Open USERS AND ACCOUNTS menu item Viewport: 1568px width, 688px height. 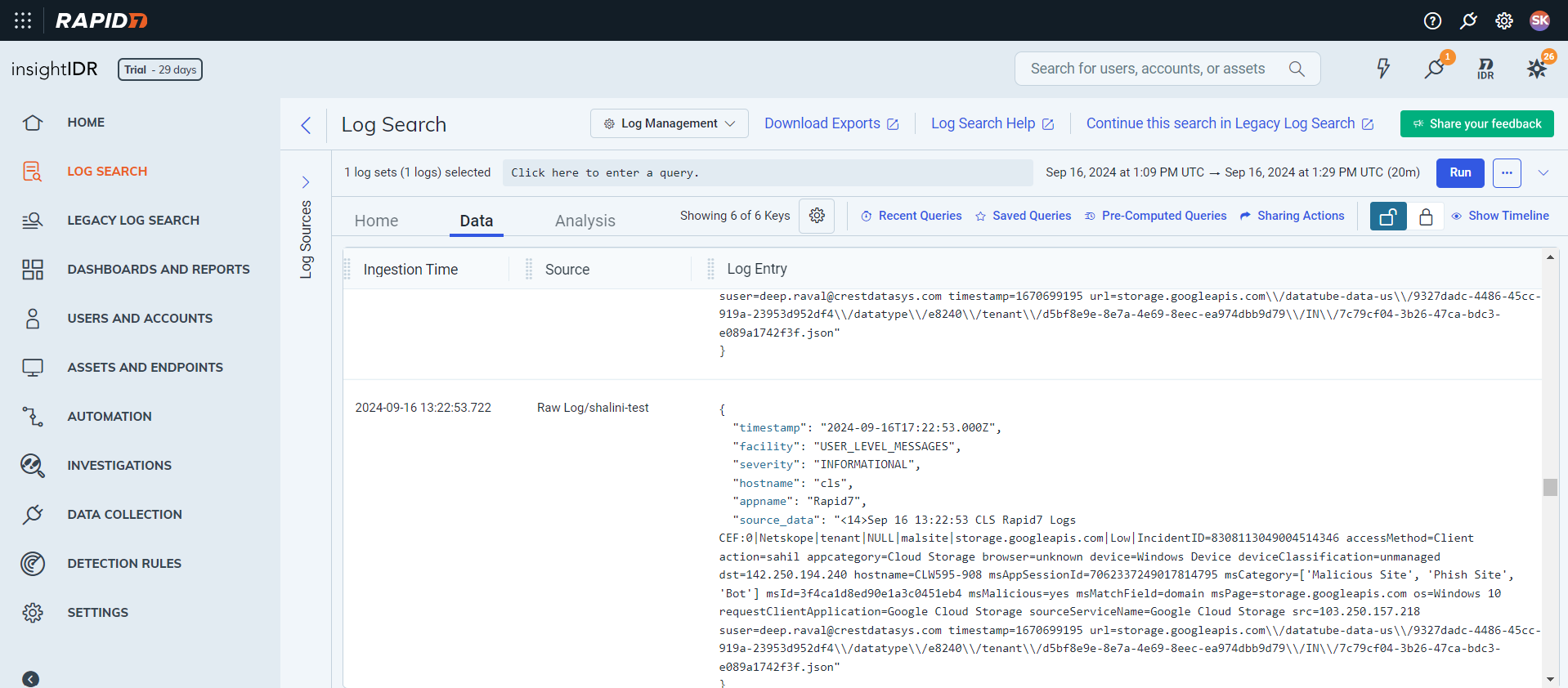tap(140, 319)
